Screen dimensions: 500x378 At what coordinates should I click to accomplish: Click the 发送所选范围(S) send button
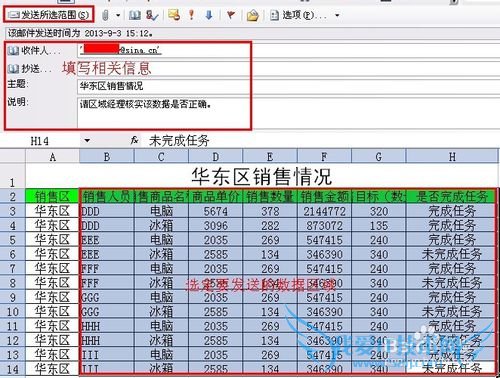pyautogui.click(x=49, y=15)
